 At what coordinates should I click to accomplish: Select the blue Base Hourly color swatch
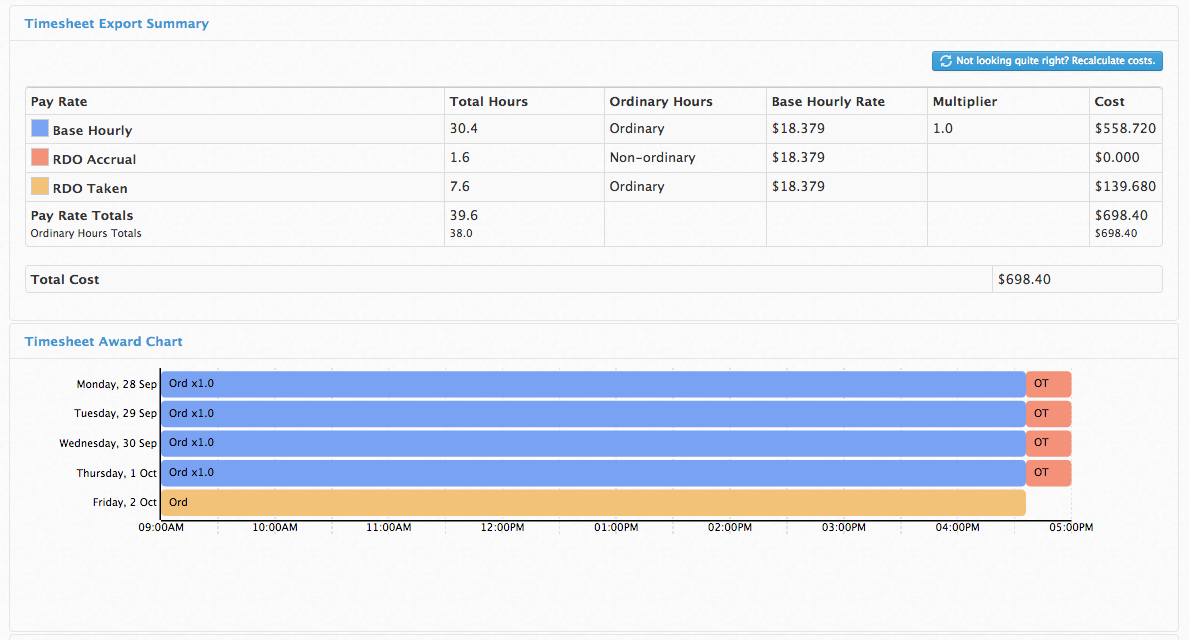(x=39, y=128)
